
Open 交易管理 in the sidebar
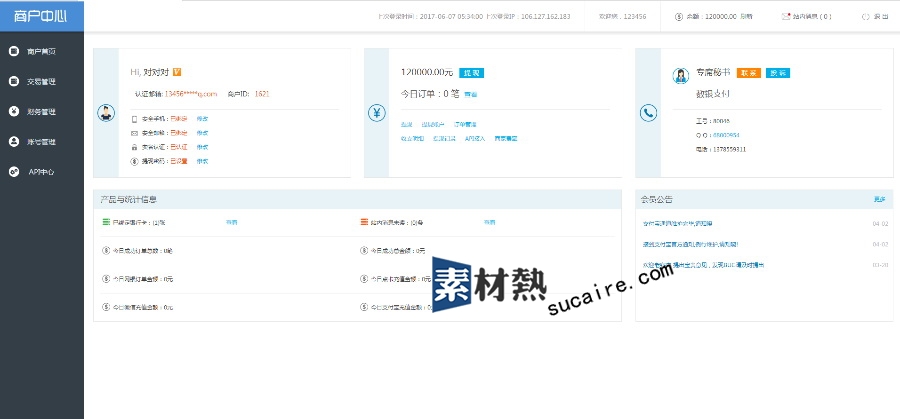pos(41,81)
